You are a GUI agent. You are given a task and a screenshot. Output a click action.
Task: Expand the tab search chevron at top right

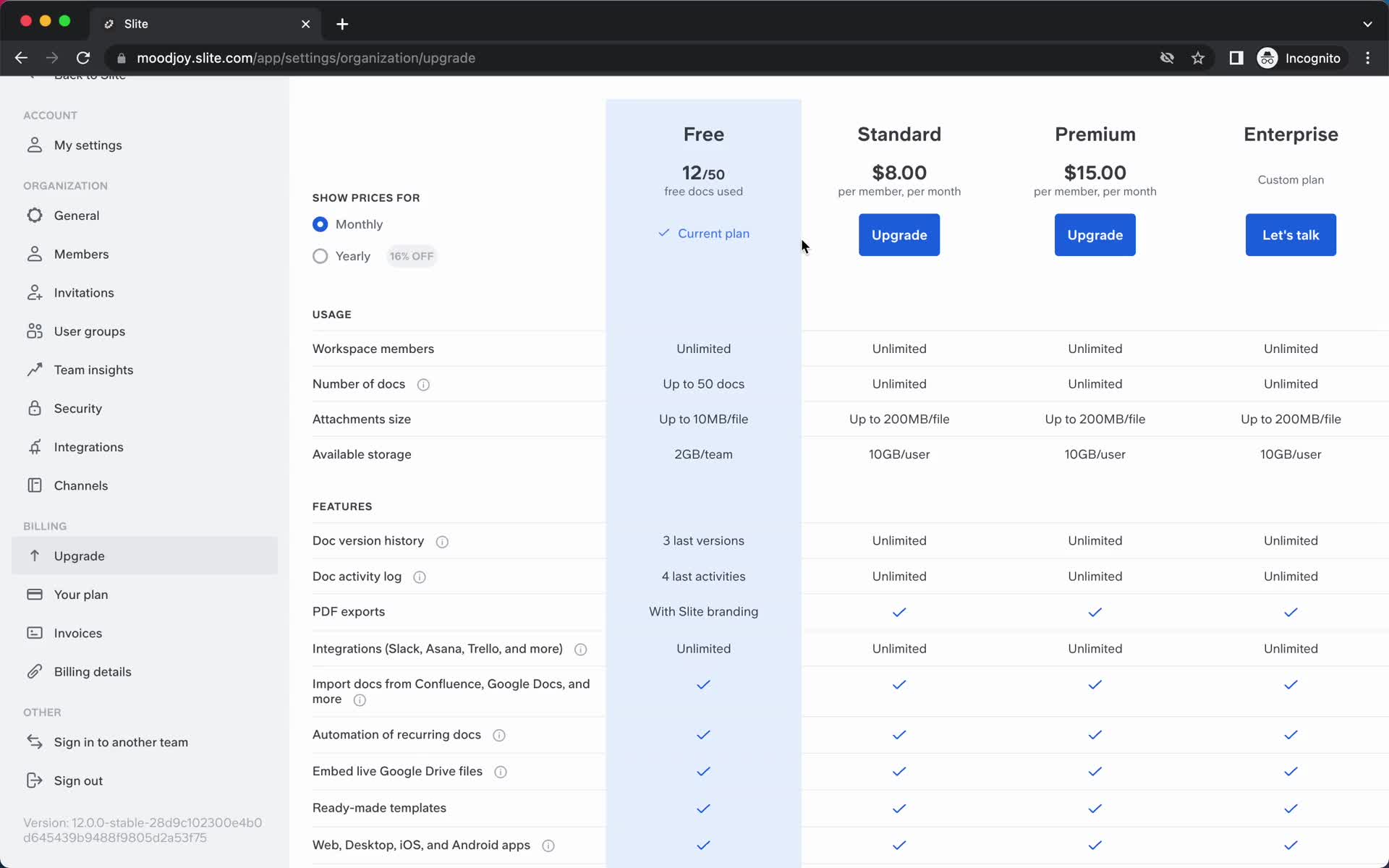(x=1367, y=24)
